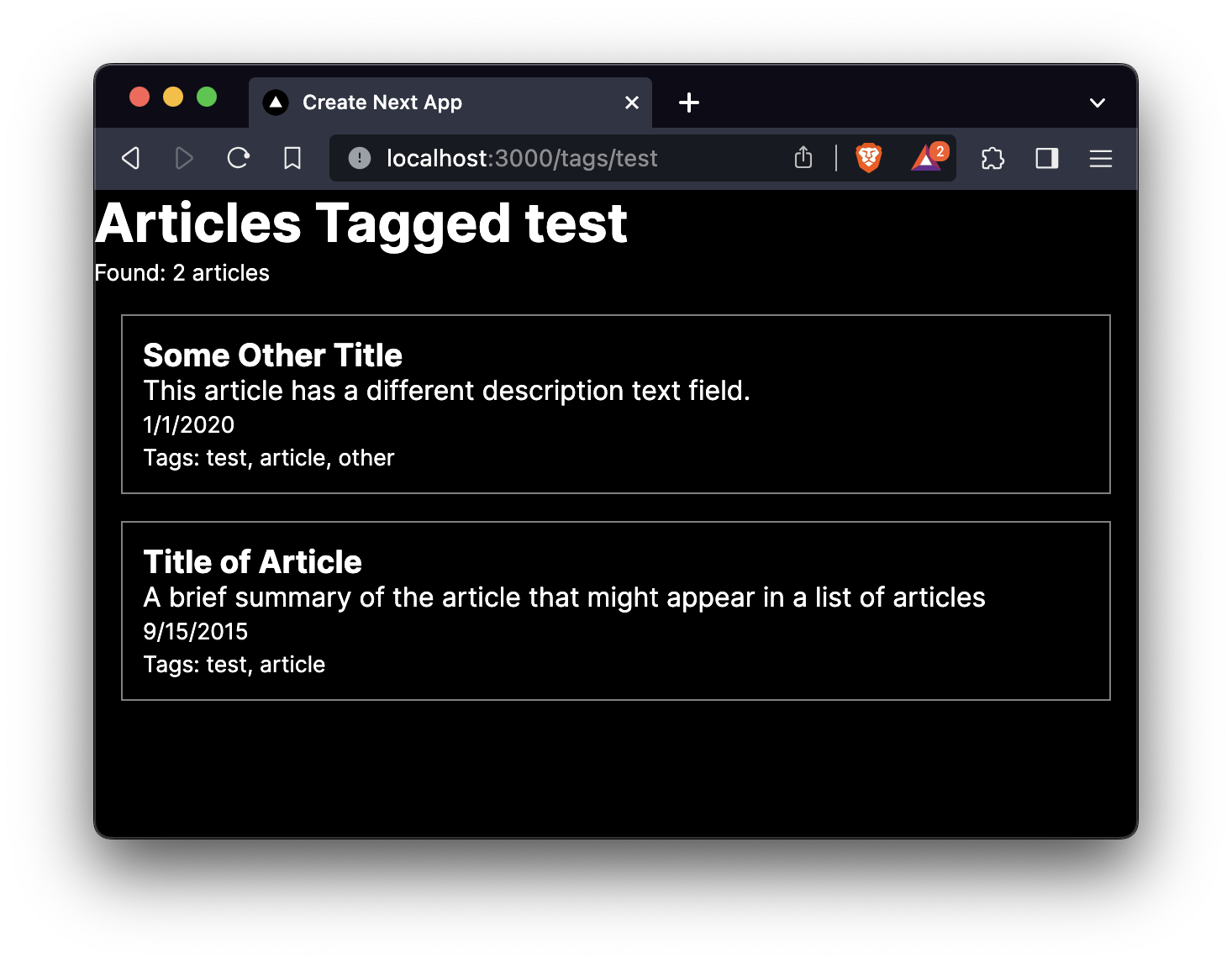
Task: Click the Tags: test, article, other line
Action: click(x=268, y=458)
